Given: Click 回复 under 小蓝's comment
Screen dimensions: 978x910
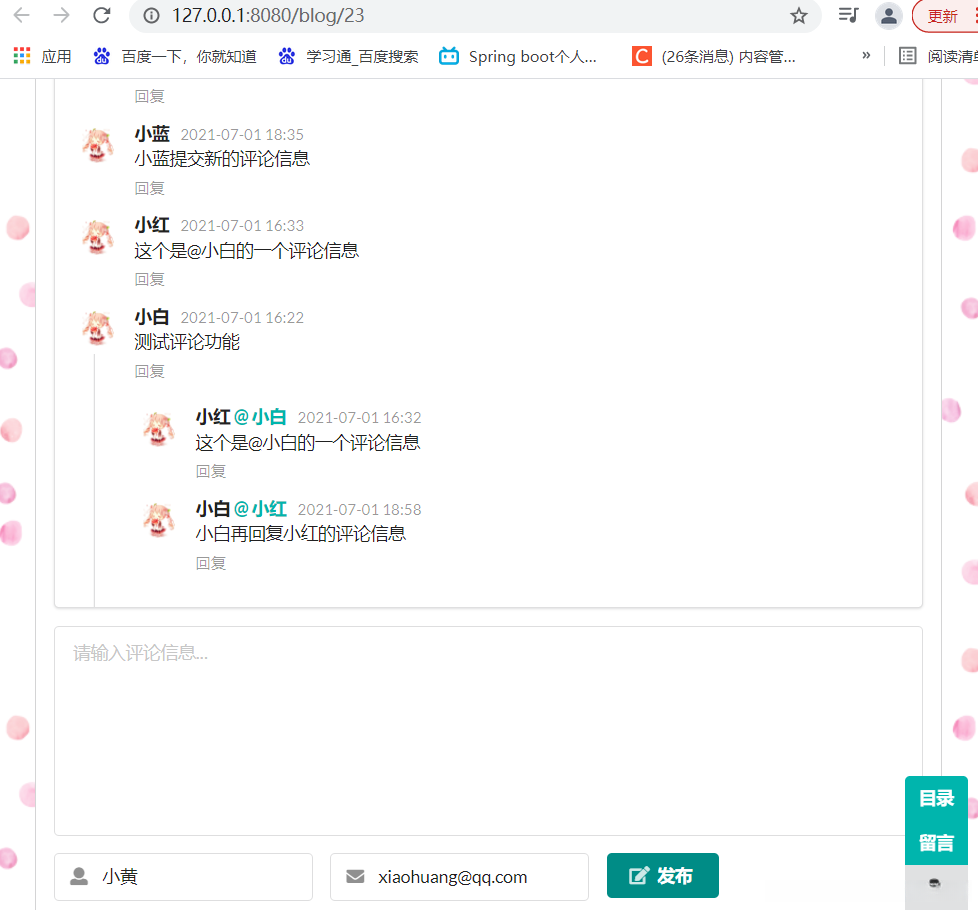Looking at the screenshot, I should tap(148, 188).
